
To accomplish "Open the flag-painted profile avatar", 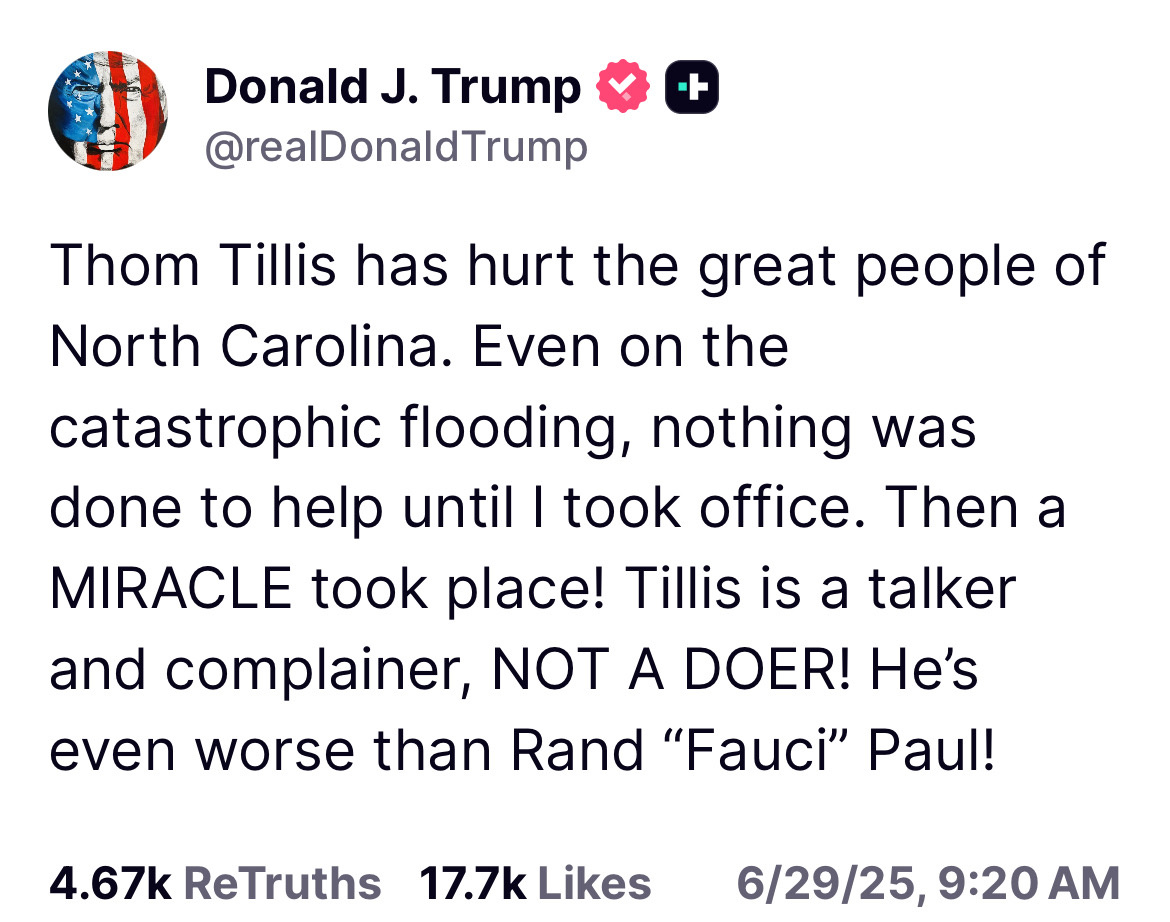I will (x=108, y=111).
